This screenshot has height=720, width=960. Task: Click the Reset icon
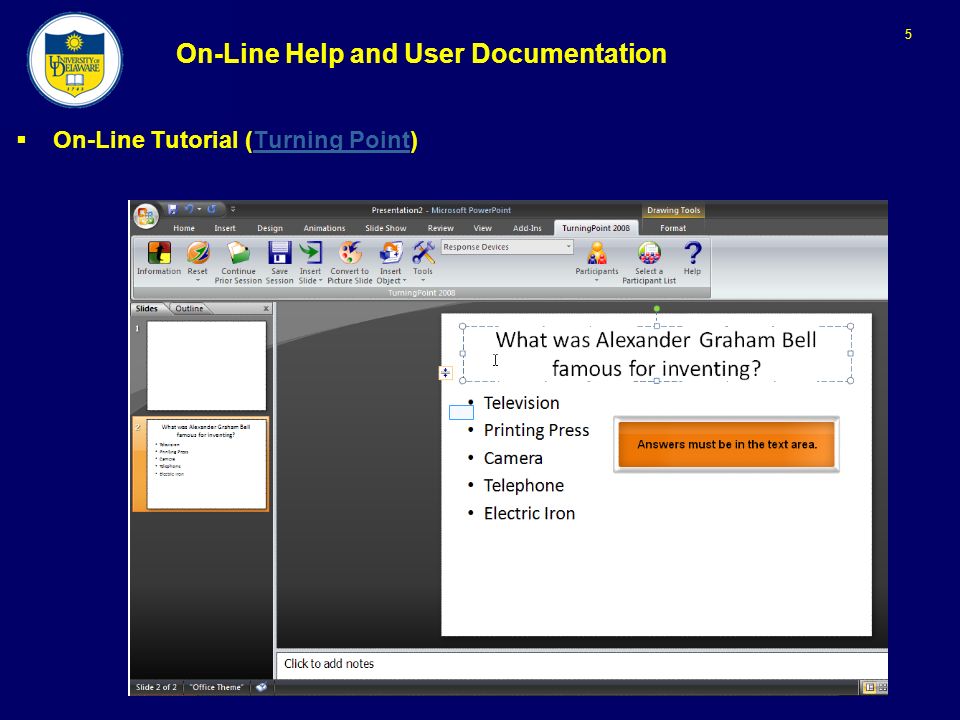[x=198, y=253]
